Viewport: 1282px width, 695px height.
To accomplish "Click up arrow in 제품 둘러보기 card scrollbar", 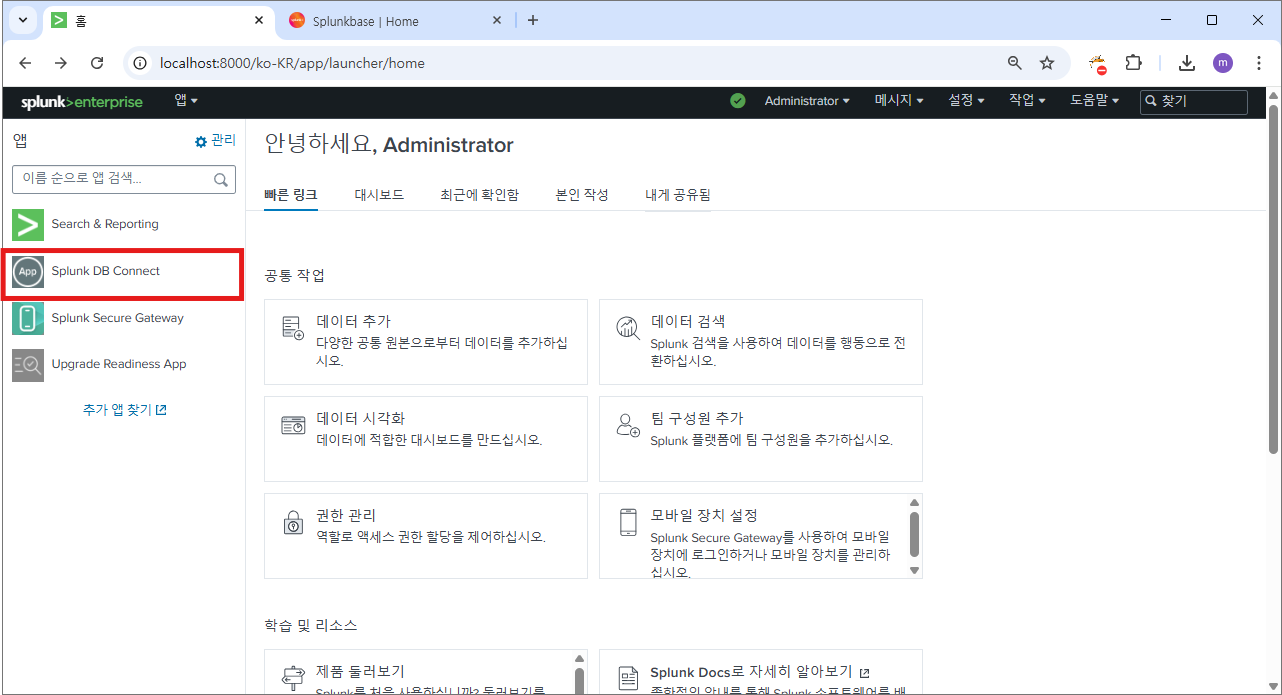I will tap(579, 658).
